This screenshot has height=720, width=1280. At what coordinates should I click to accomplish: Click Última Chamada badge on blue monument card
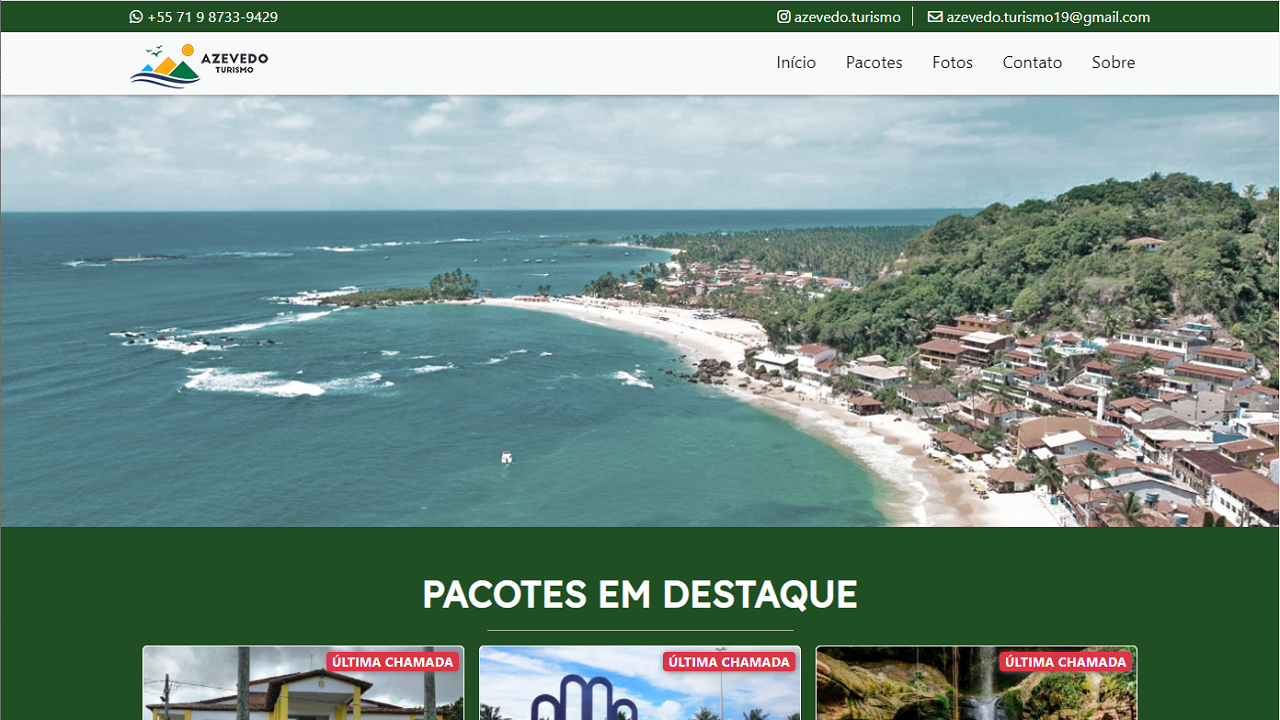pos(729,662)
